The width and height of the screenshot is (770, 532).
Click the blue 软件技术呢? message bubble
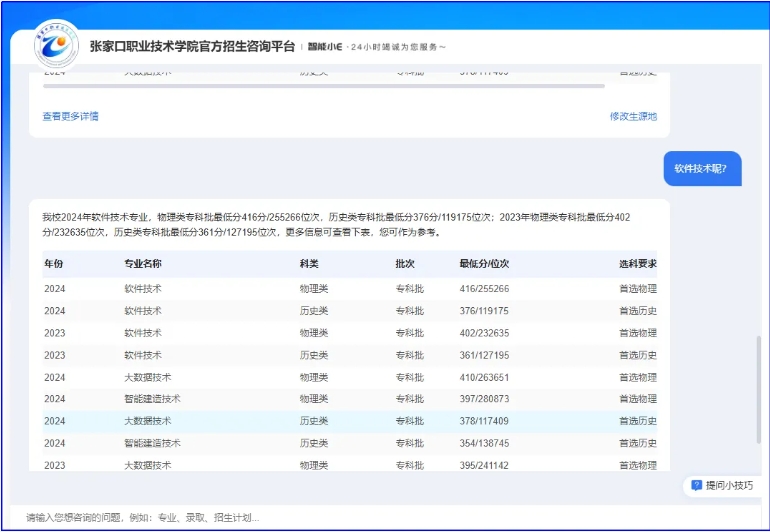[702, 169]
